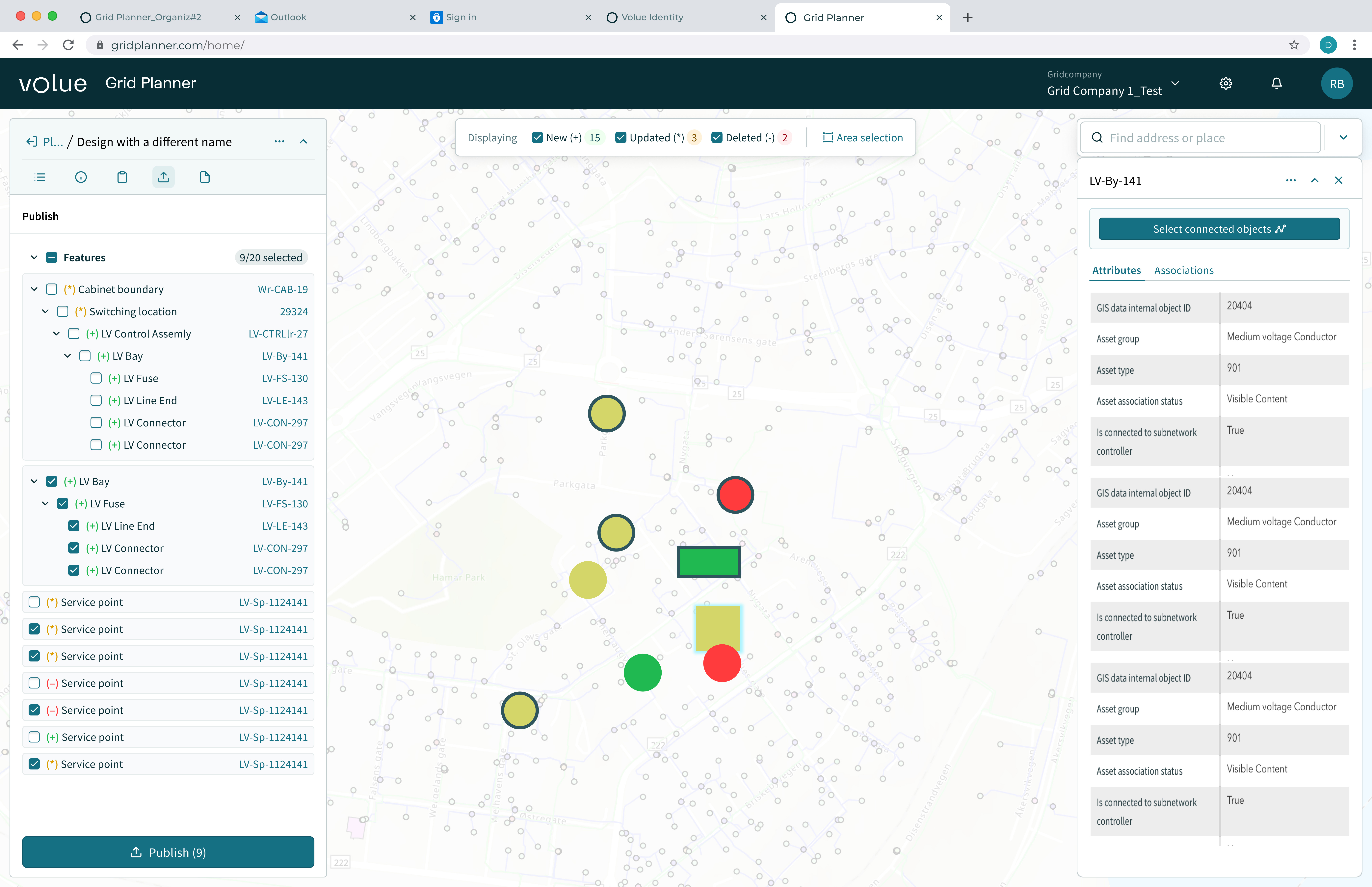Click the Volue logo

coord(53,84)
